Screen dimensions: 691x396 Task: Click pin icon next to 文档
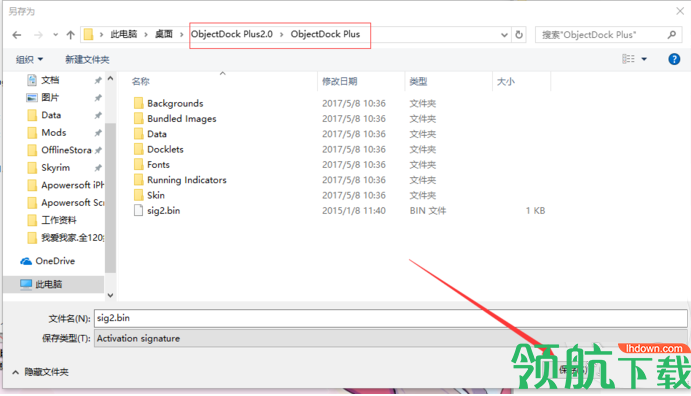point(98,80)
